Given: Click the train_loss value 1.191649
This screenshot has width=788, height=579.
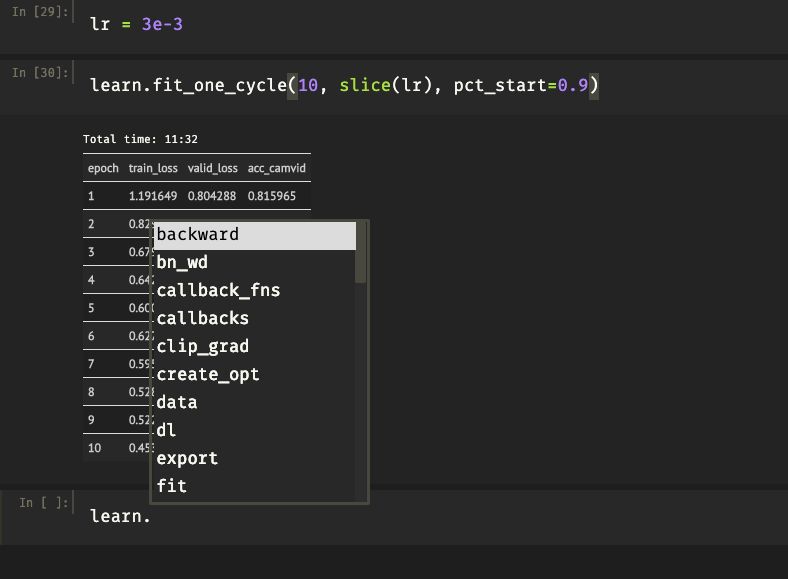Looking at the screenshot, I should click(153, 196).
